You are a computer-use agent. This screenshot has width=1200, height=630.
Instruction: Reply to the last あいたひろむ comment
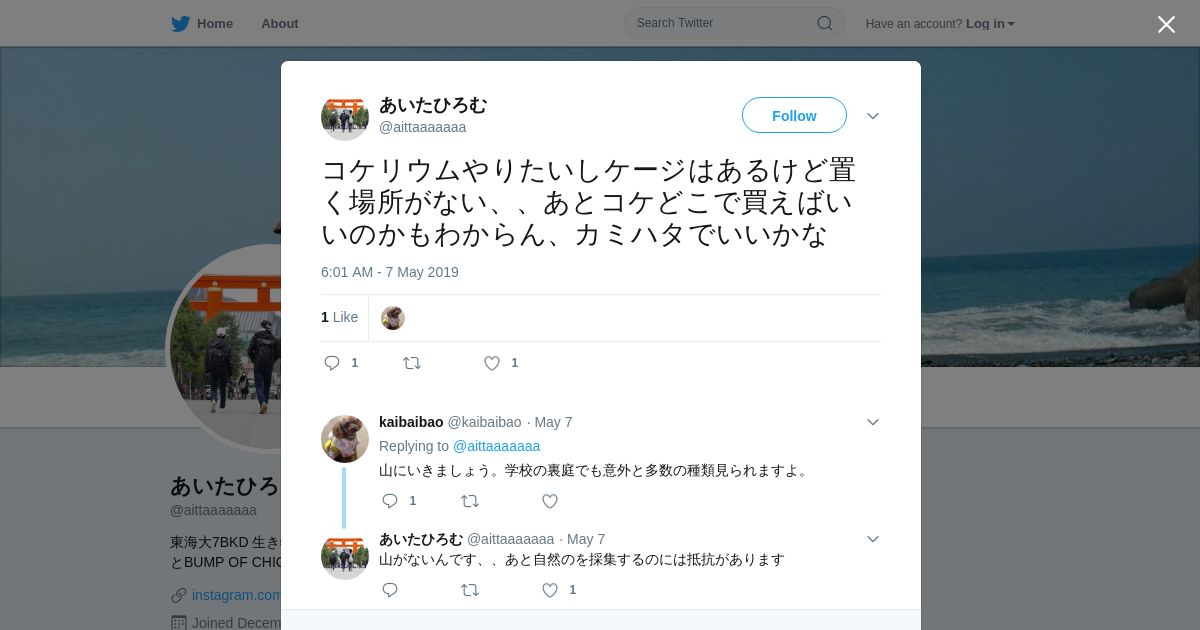[390, 590]
